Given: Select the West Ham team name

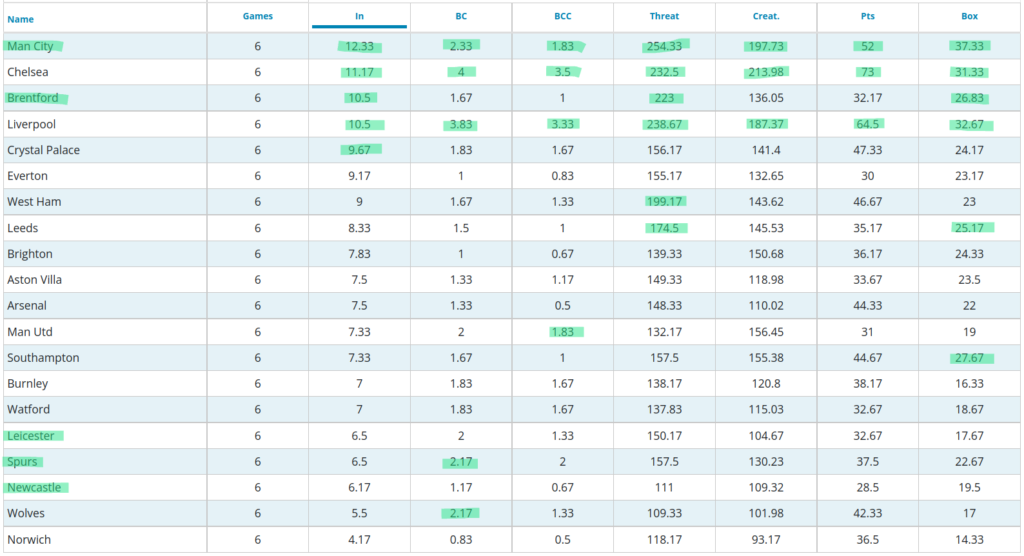Looking at the screenshot, I should click(34, 202).
